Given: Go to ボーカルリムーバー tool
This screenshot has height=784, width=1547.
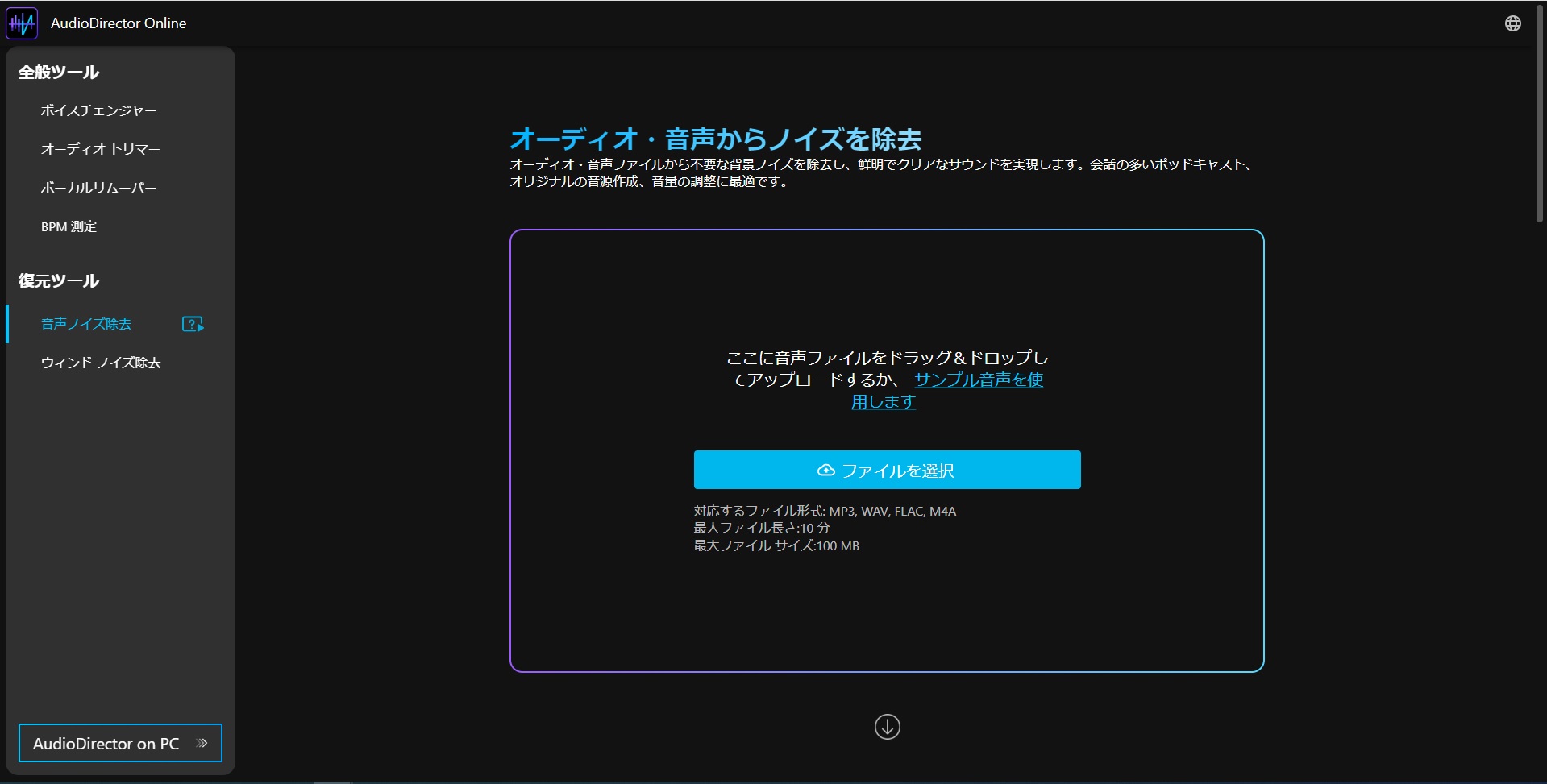Looking at the screenshot, I should click(x=98, y=188).
